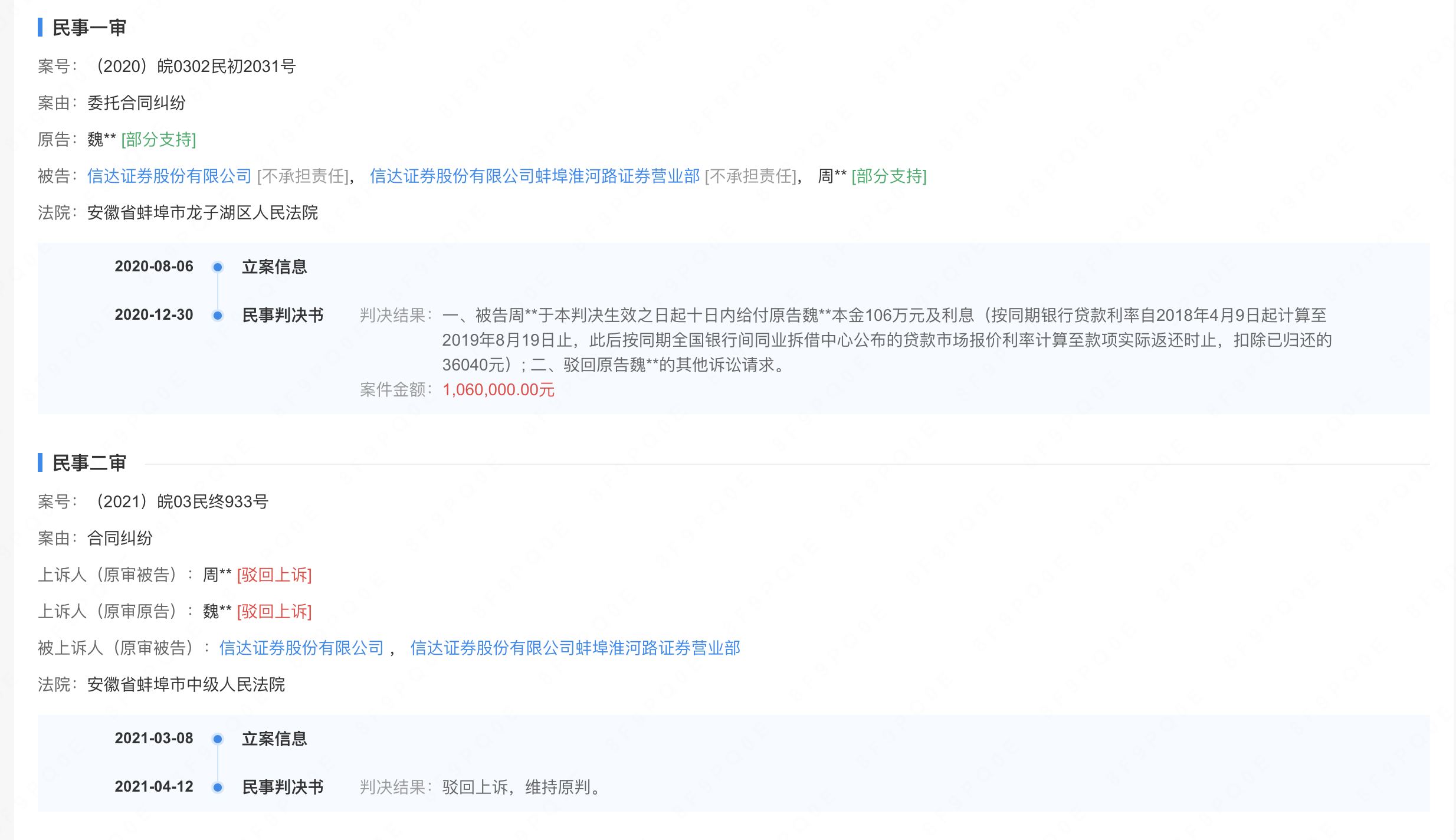This screenshot has height=840, width=1456.
Task: Click the blue bar icon before 民事一审 heading
Action: point(41,27)
